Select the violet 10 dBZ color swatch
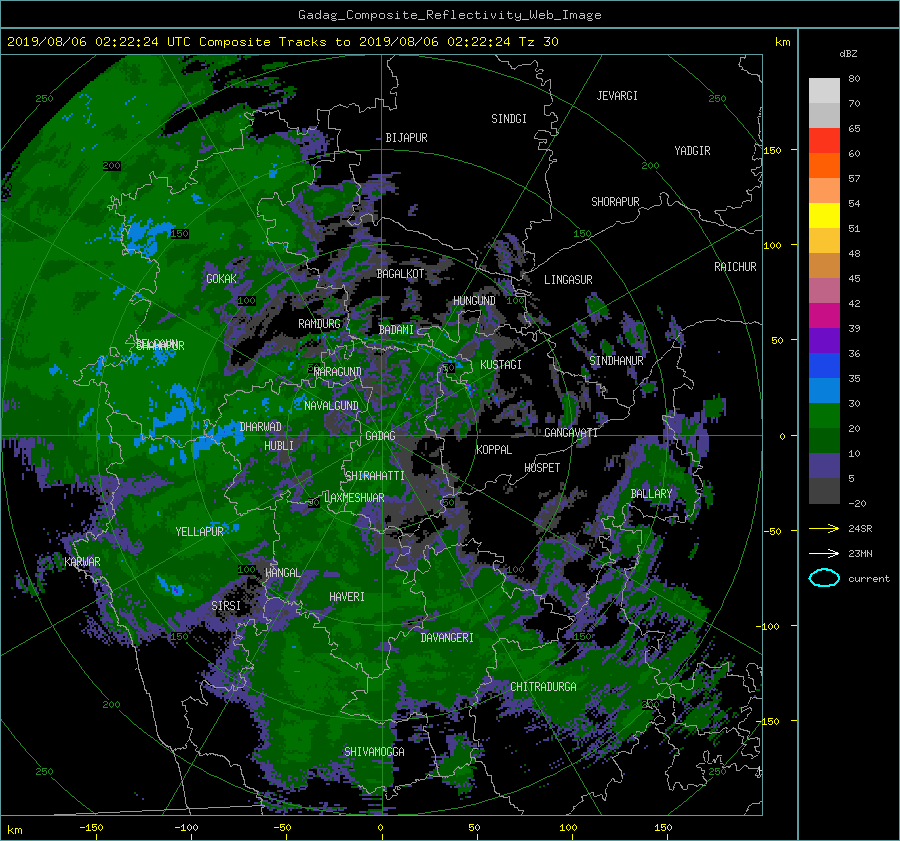This screenshot has height=841, width=900. 824,465
